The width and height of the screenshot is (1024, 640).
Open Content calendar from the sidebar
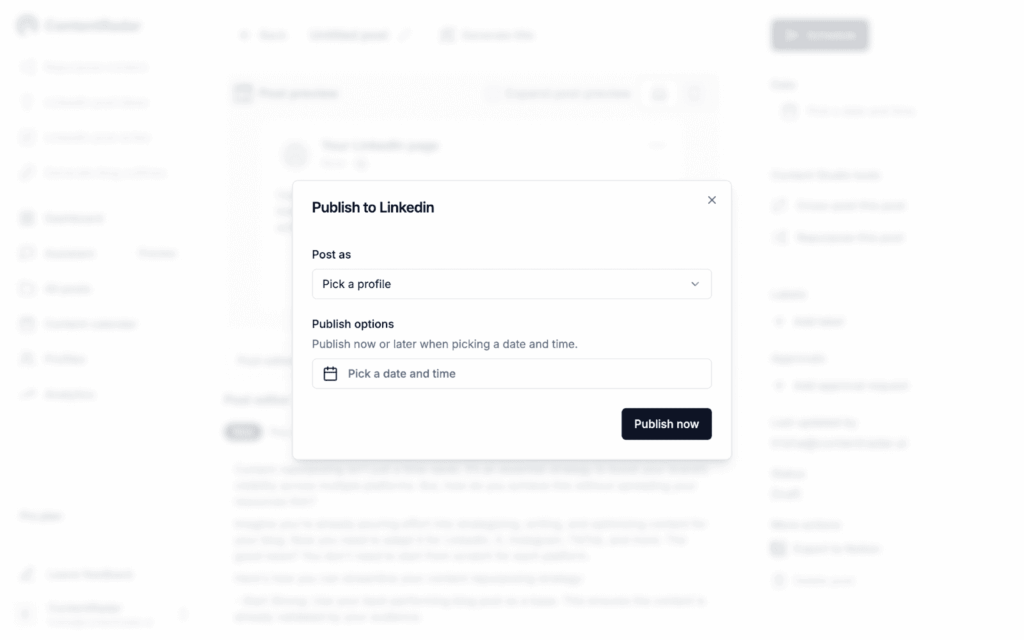click(89, 324)
